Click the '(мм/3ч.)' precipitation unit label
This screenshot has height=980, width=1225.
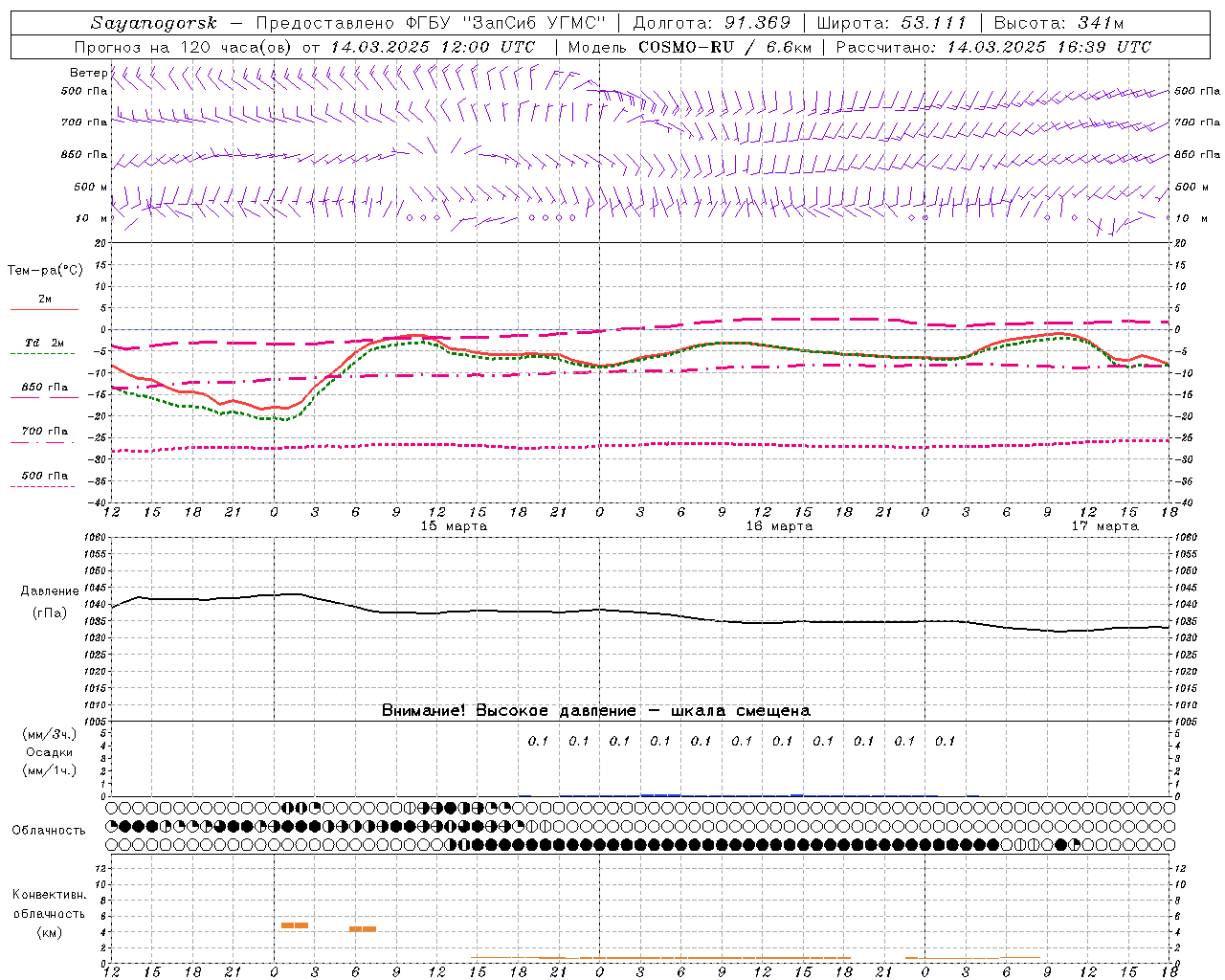(x=50, y=734)
